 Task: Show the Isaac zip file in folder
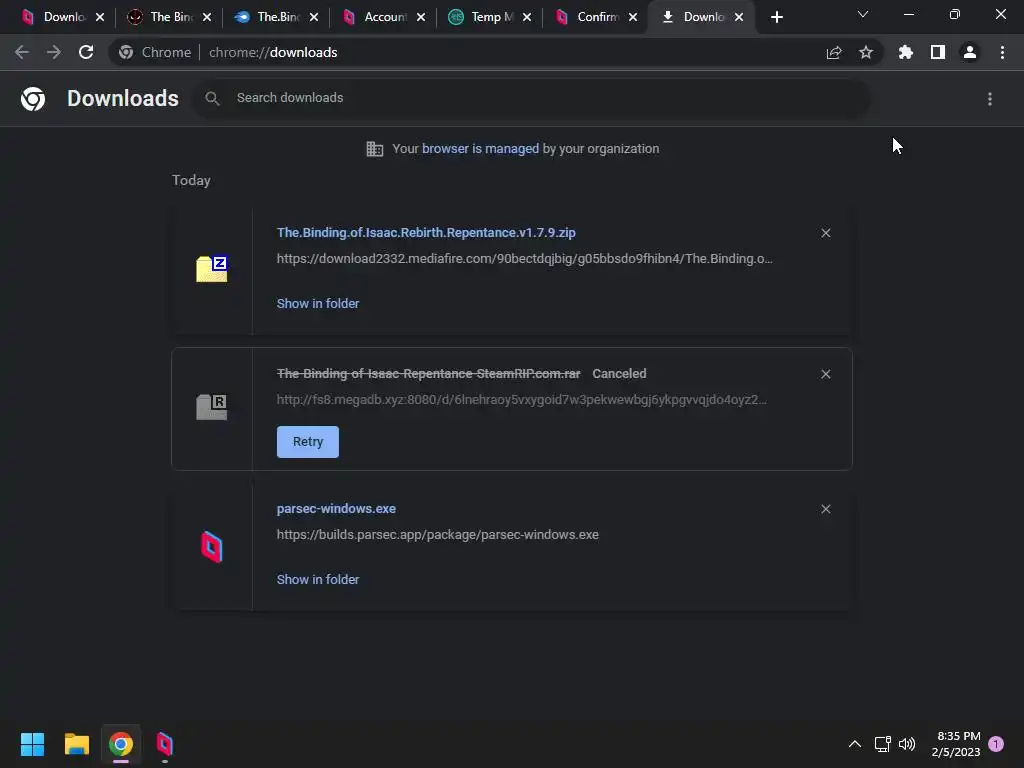coord(318,304)
